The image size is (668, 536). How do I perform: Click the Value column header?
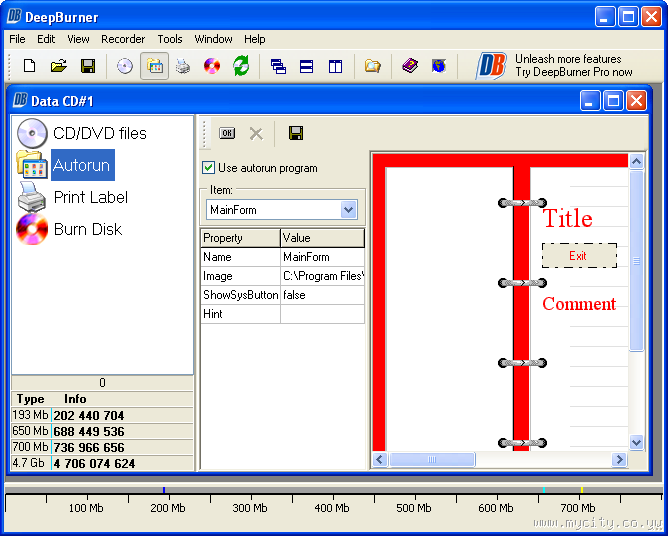322,238
